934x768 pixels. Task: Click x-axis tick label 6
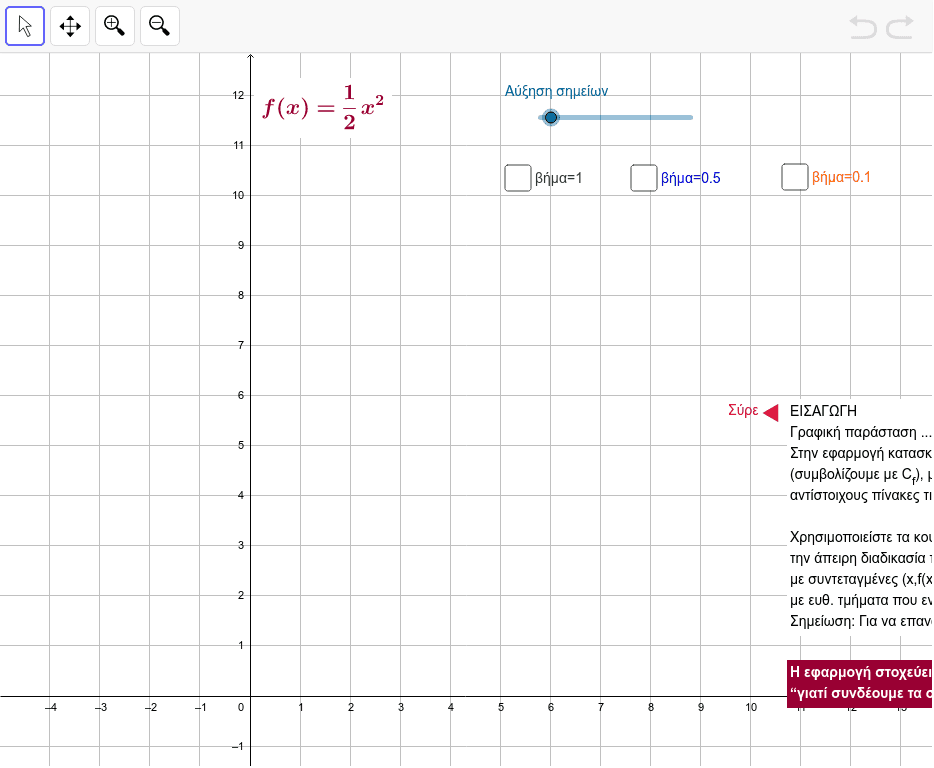[x=551, y=707]
